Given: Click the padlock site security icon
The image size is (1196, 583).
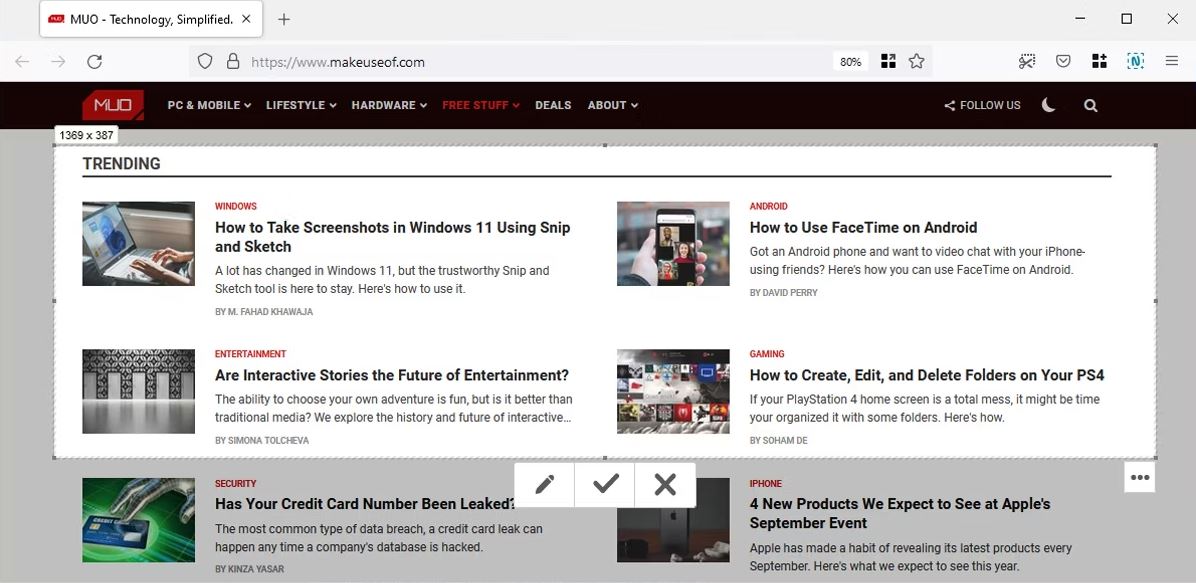Looking at the screenshot, I should pos(233,62).
